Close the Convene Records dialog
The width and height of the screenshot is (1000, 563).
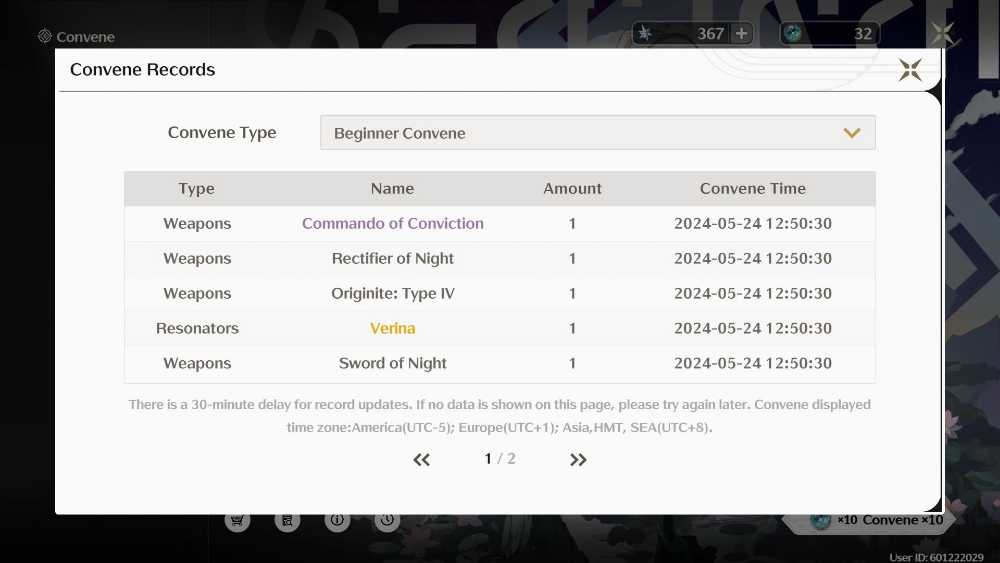(x=910, y=69)
